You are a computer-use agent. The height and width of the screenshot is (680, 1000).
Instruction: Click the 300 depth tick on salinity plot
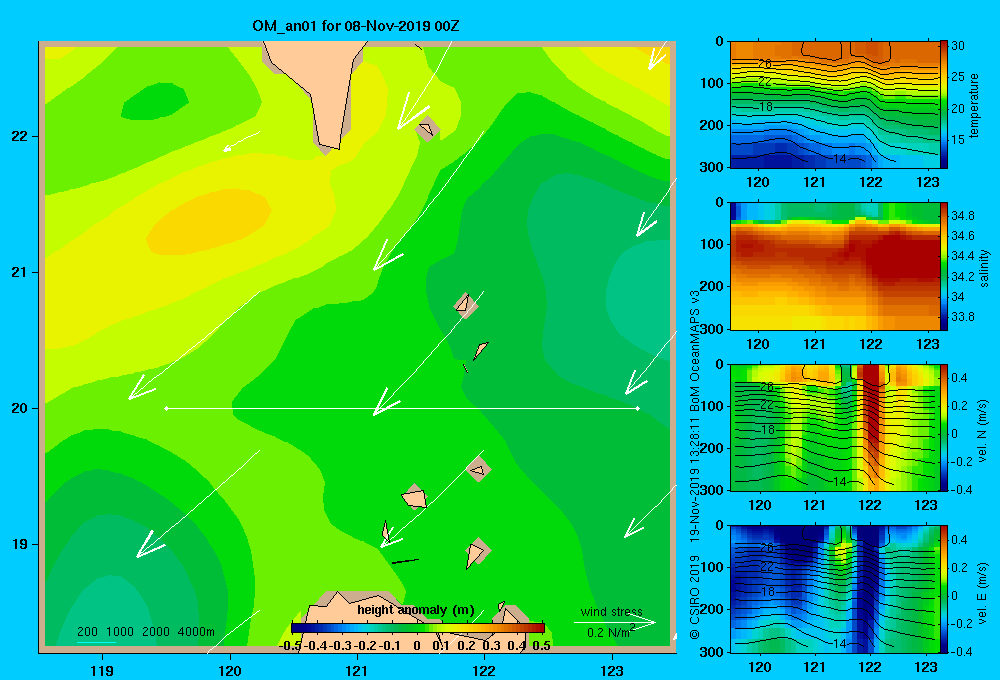pos(712,328)
